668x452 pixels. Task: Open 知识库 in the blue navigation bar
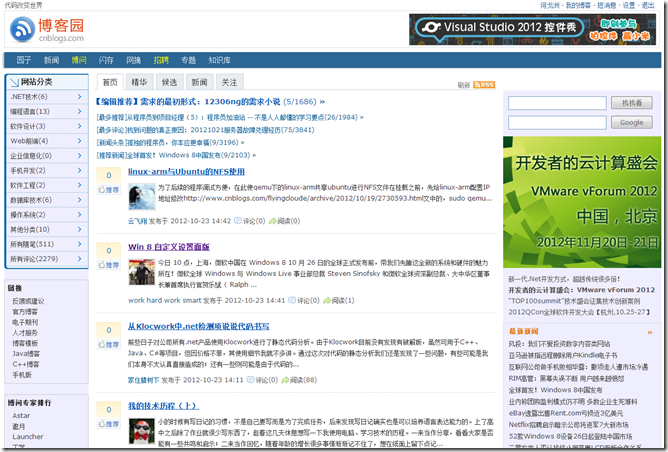[220, 60]
